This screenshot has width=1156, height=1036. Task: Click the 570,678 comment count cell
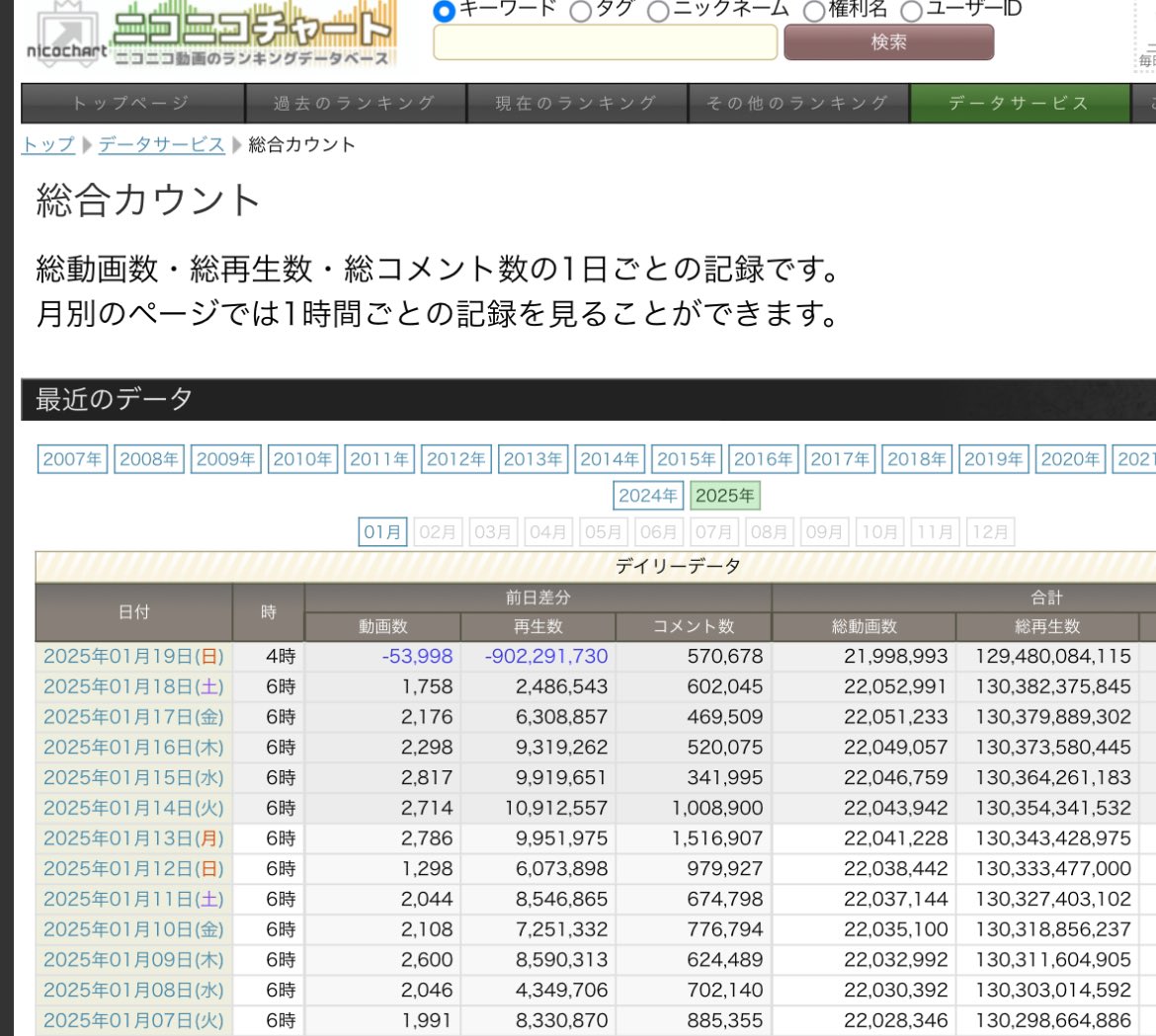point(694,656)
